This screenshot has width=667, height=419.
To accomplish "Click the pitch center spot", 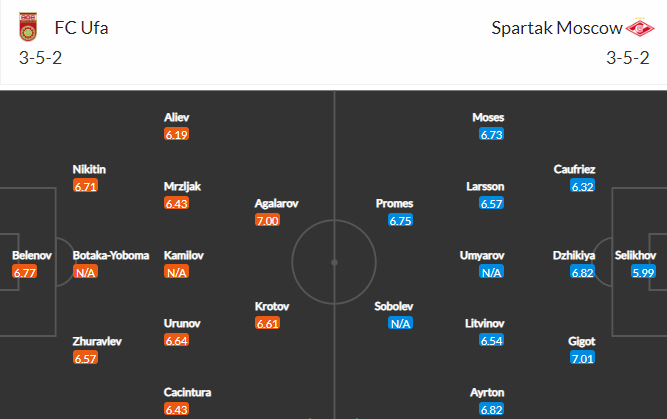I will pyautogui.click(x=334, y=262).
